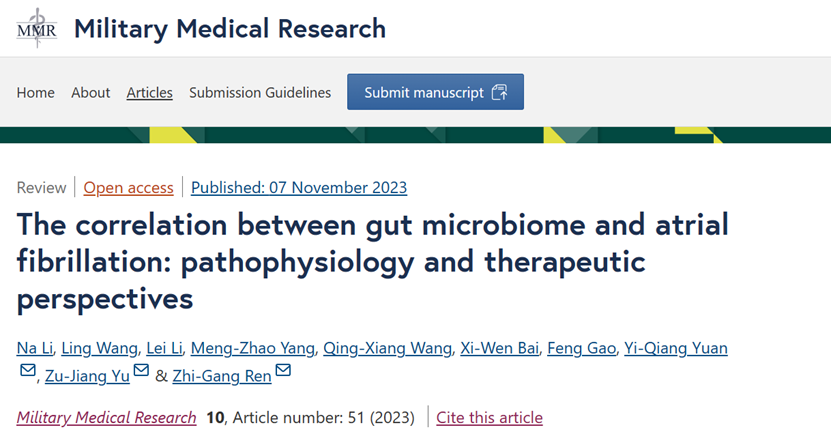Click the MMR journal logo icon
The height and width of the screenshot is (447, 831).
pyautogui.click(x=37, y=28)
